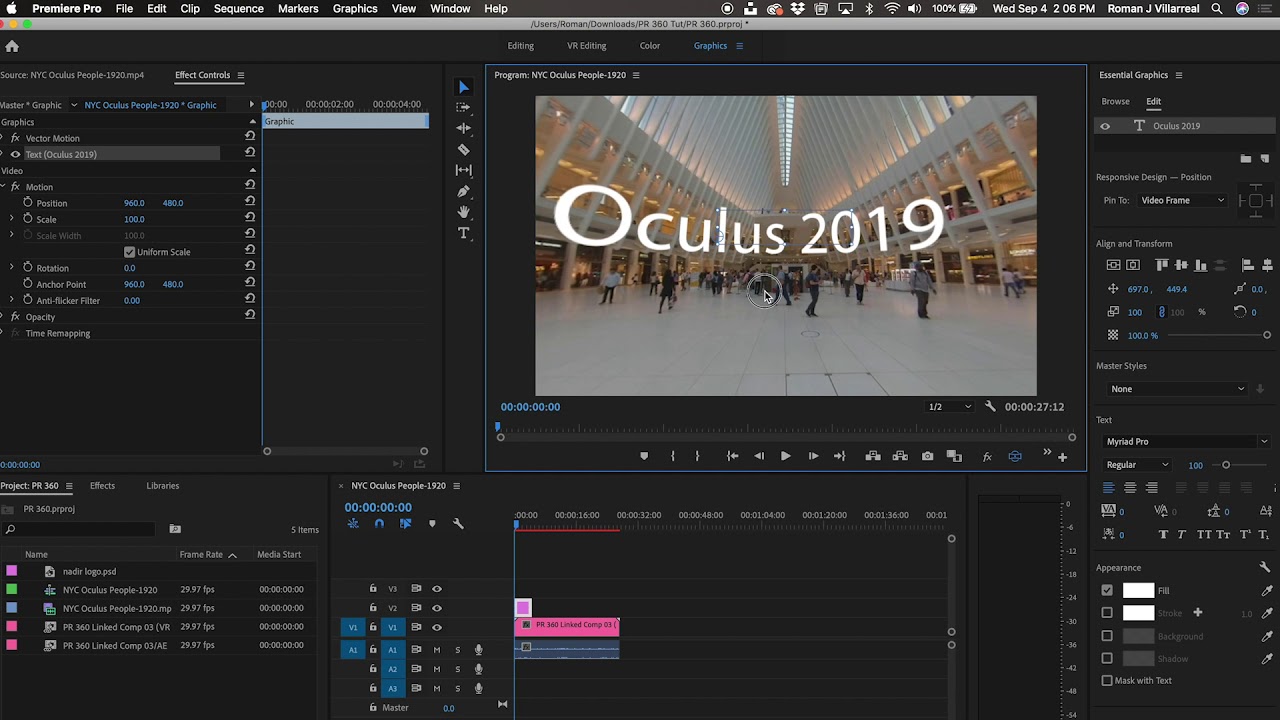
Task: Select the Track Select Forward tool
Action: coord(463,107)
